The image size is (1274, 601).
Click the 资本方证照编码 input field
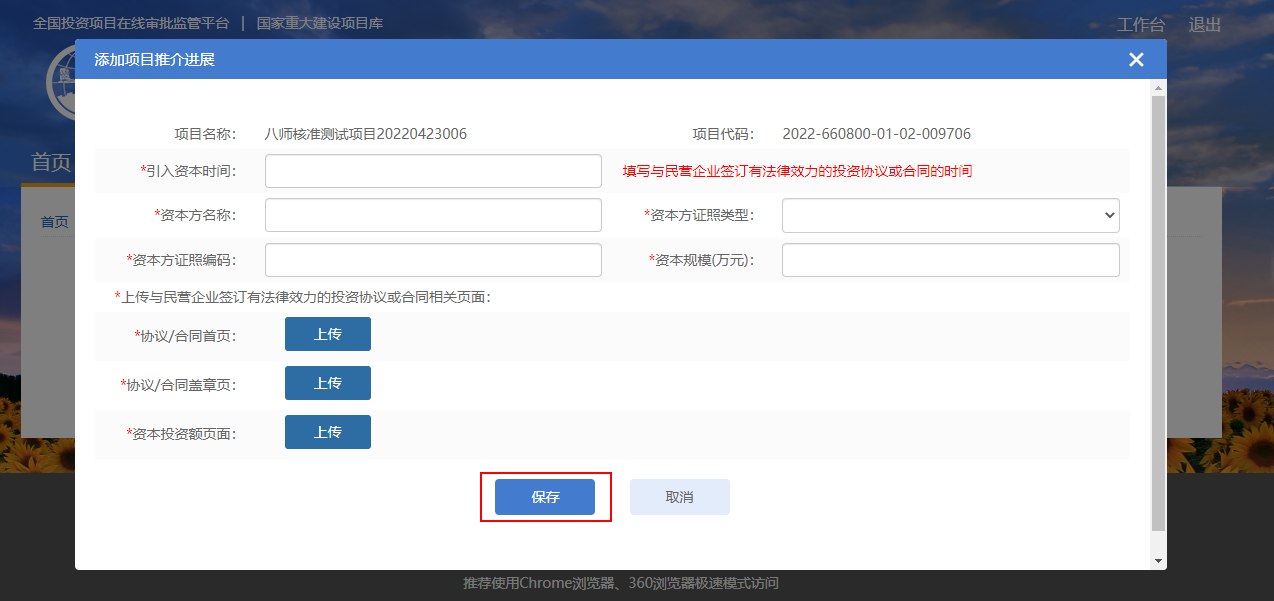point(433,260)
